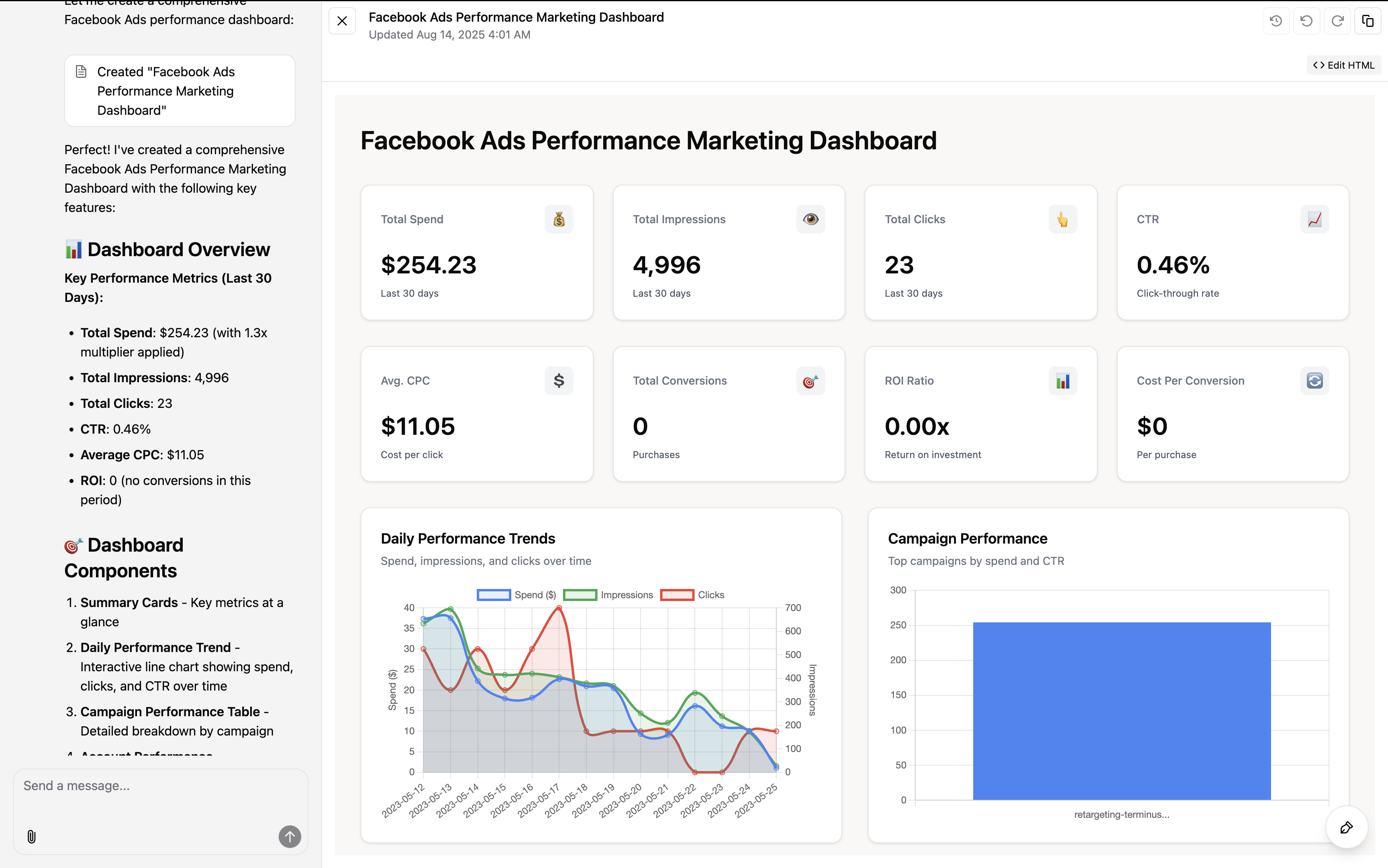Click the bar chart icon on ROI Ratio
This screenshot has width=1388, height=868.
1062,381
